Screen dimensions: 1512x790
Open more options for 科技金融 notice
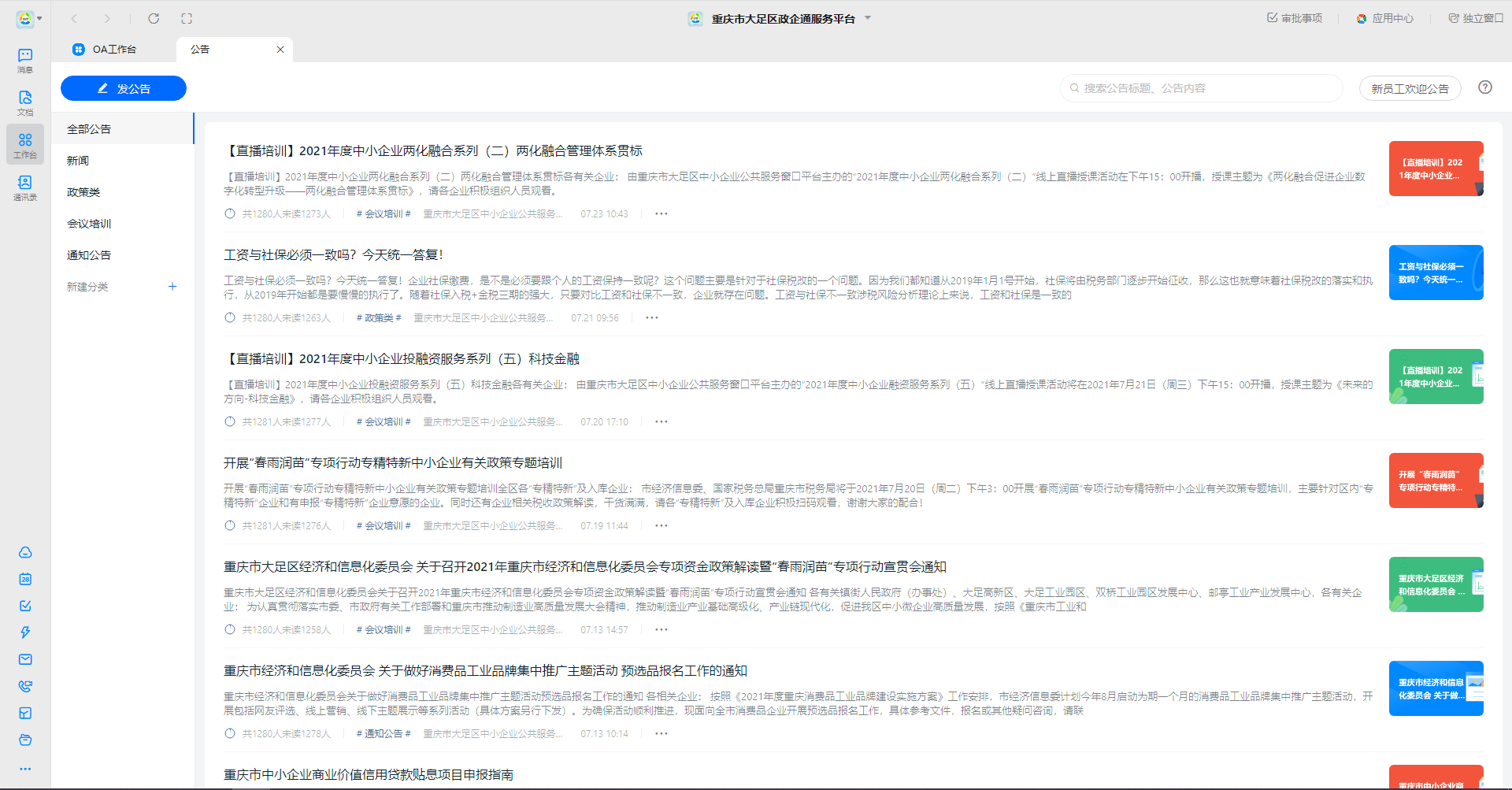click(661, 421)
